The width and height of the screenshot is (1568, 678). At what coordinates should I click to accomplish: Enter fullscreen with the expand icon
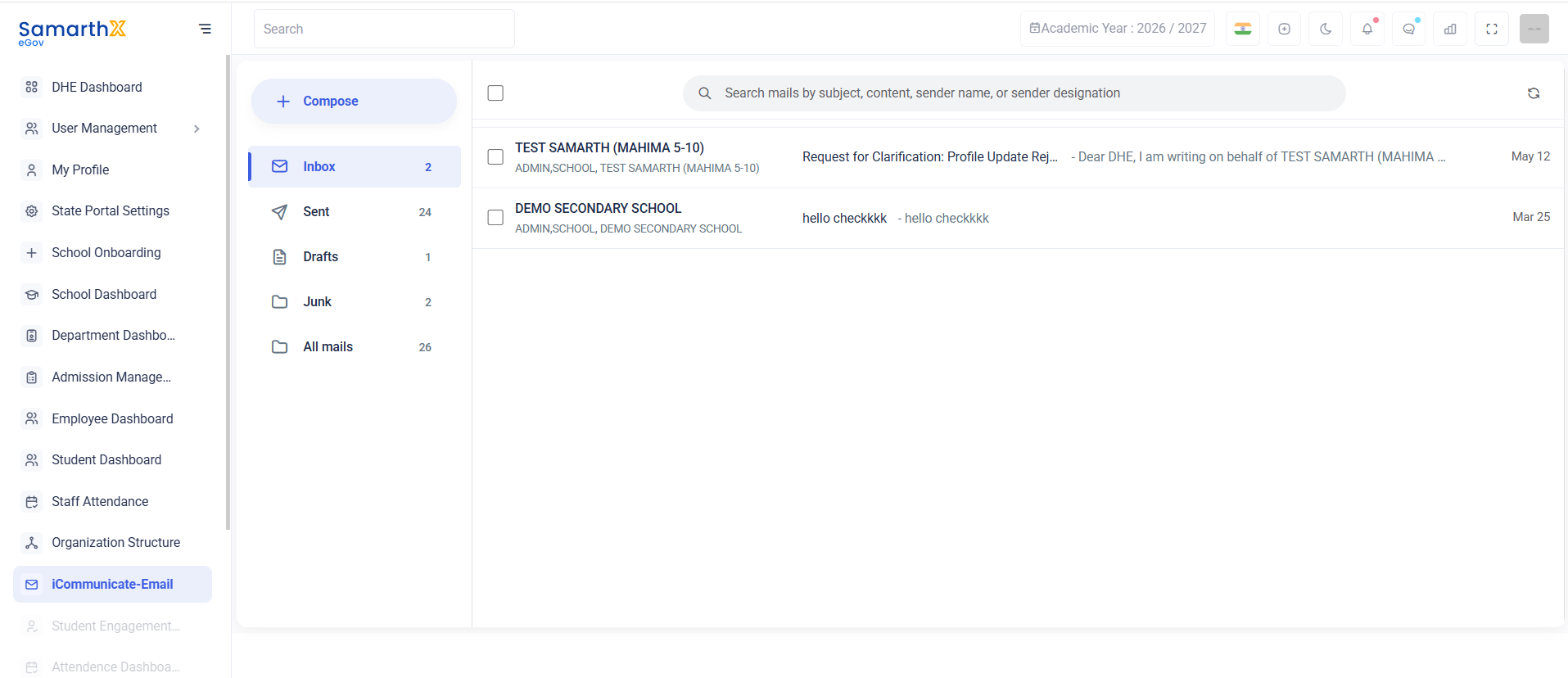point(1492,29)
